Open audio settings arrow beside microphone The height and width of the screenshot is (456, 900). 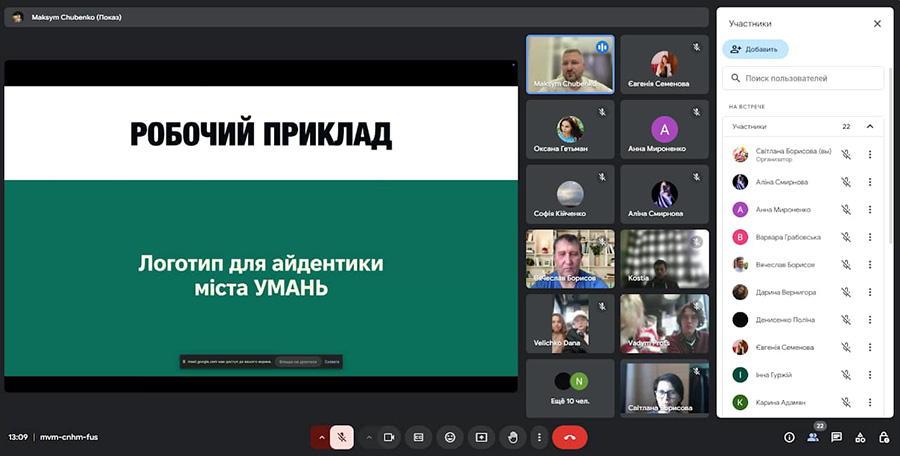[x=321, y=438]
